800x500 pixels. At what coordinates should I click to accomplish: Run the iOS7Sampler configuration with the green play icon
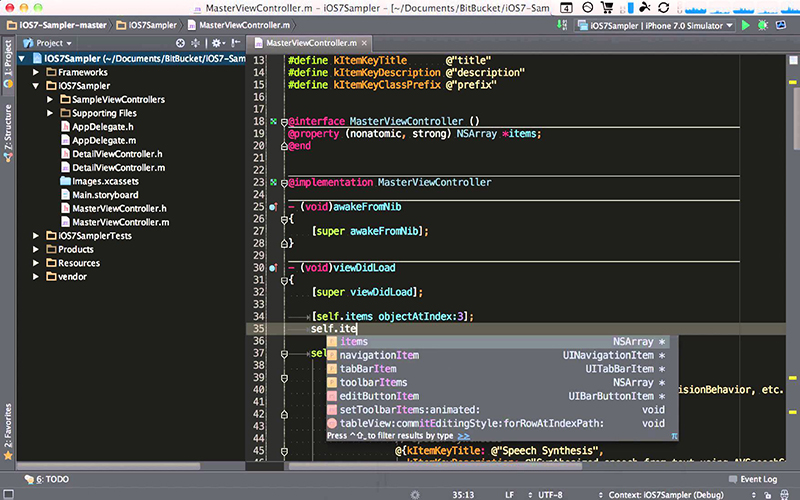745,25
